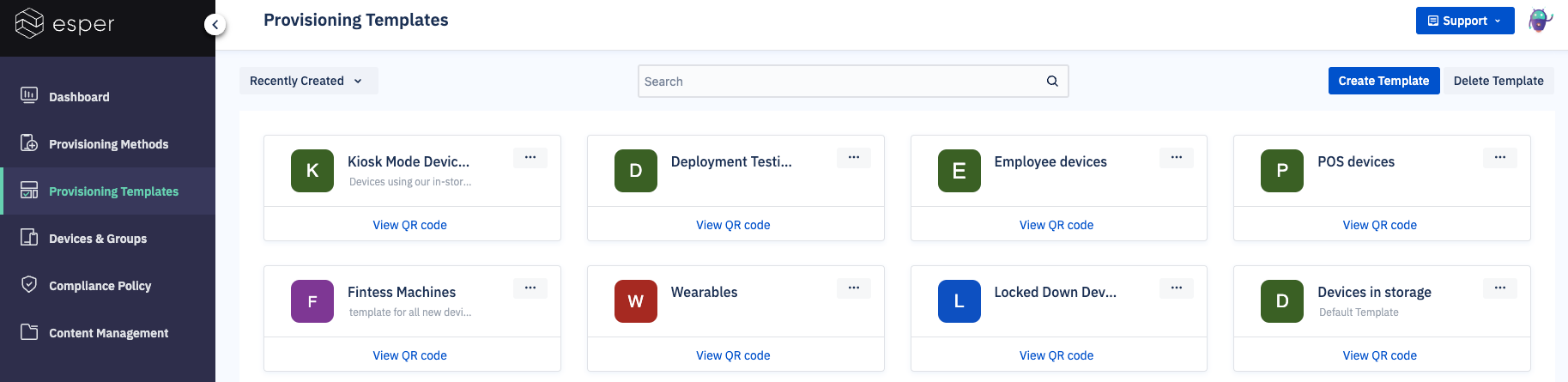Open more options for Wearables template

(854, 288)
